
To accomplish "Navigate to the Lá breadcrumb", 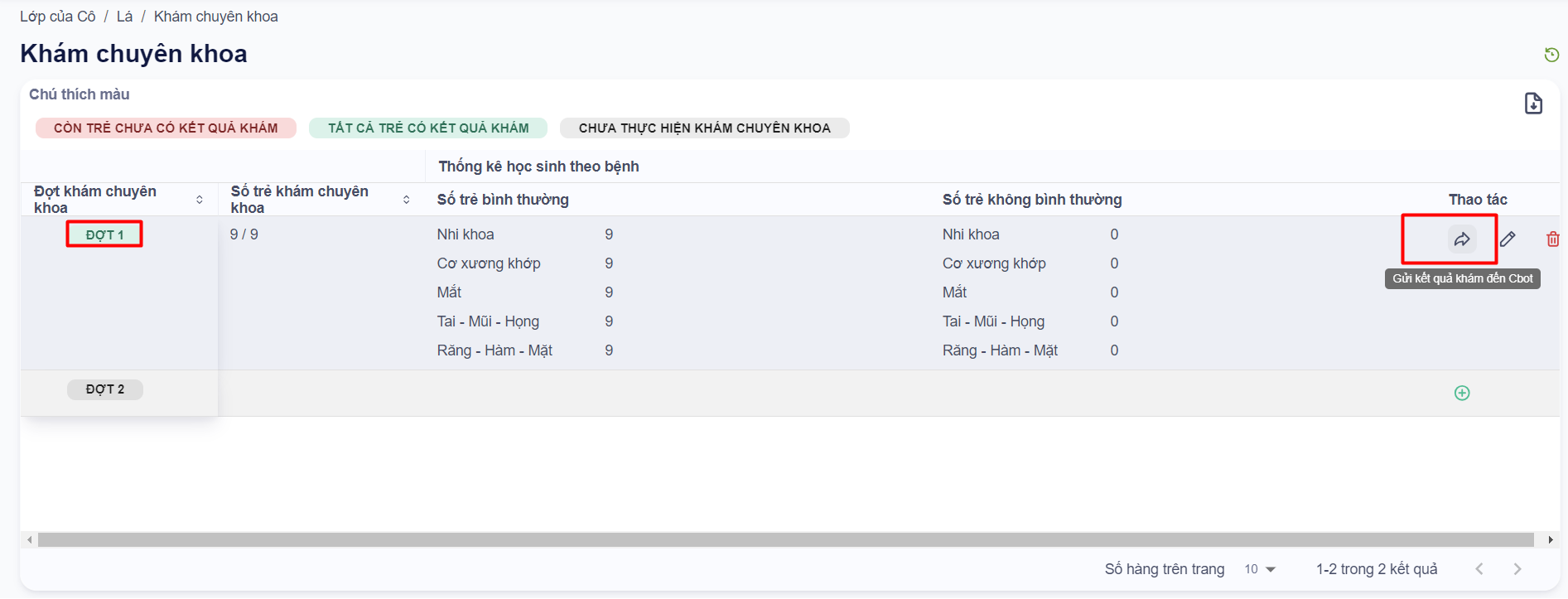I will [x=124, y=17].
